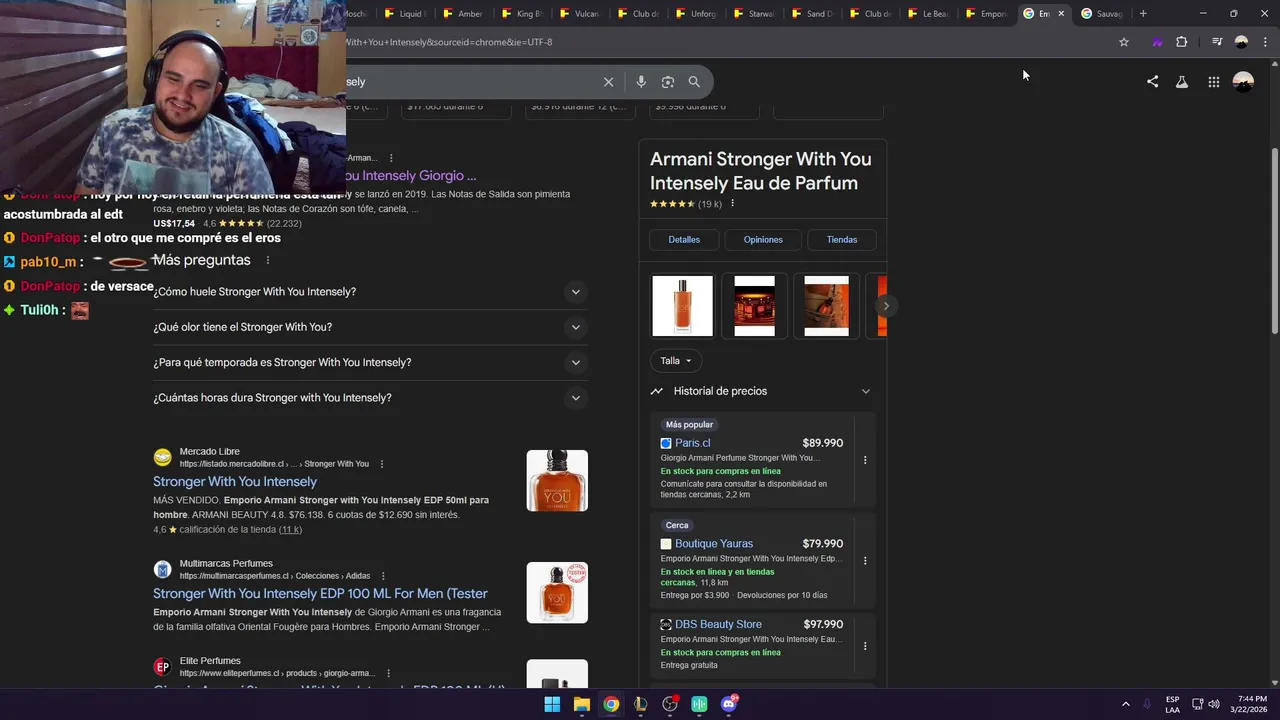Image resolution: width=1280 pixels, height=720 pixels.
Task: Expand '¿Qué olor tiene el Stronger With You?'
Action: click(x=368, y=327)
